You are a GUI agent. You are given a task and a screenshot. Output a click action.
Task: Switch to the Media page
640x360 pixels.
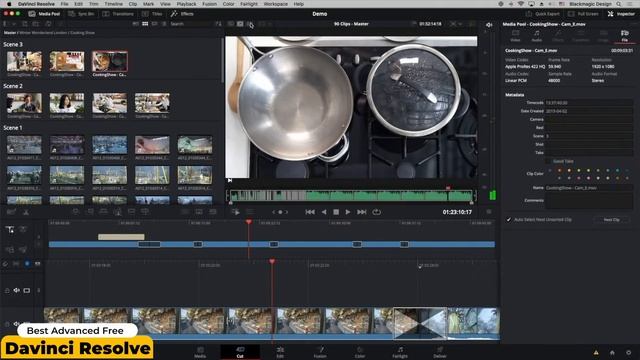click(x=200, y=352)
